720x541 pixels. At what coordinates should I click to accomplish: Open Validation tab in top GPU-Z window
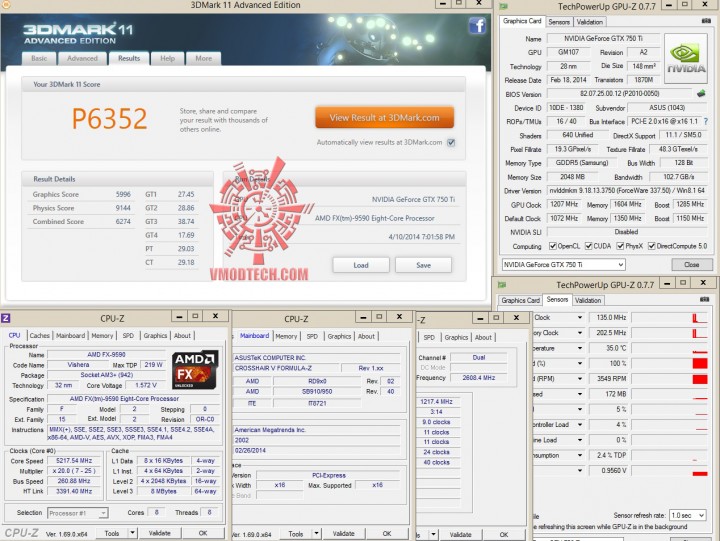tap(590, 22)
